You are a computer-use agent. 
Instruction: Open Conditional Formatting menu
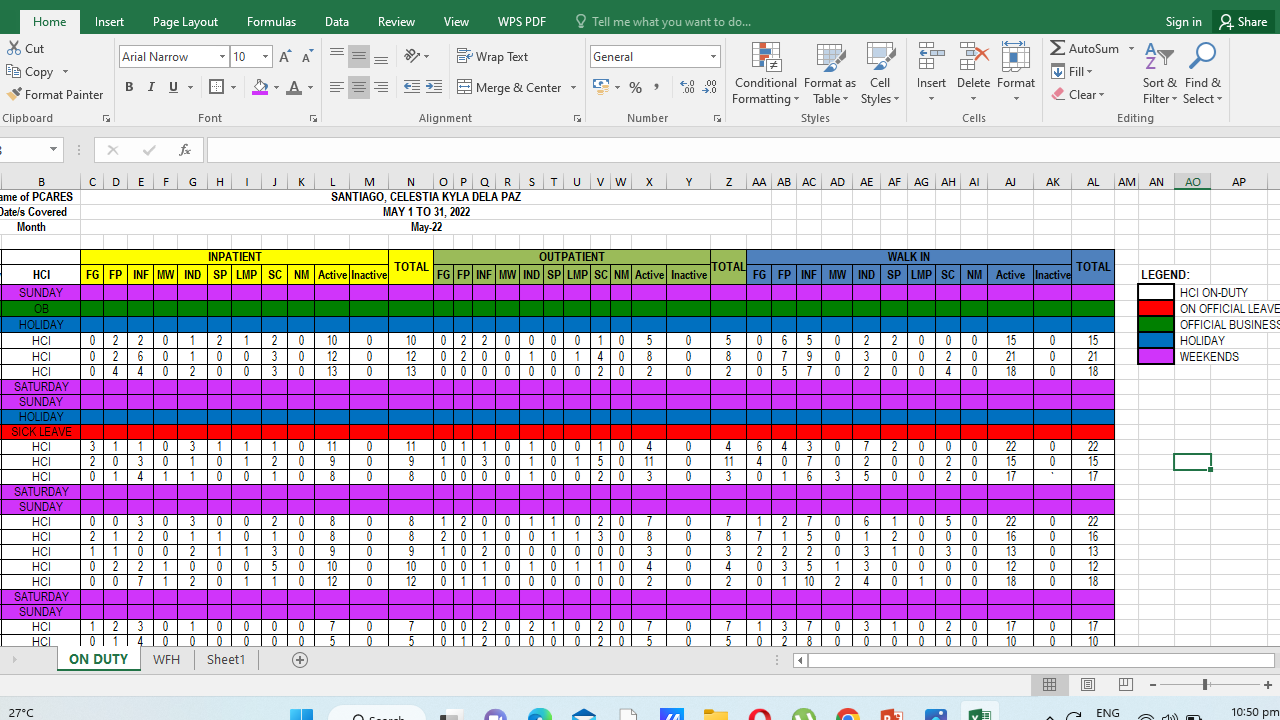(x=765, y=73)
